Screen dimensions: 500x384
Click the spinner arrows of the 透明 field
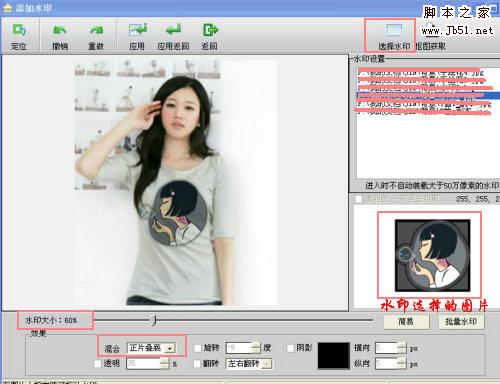click(165, 363)
